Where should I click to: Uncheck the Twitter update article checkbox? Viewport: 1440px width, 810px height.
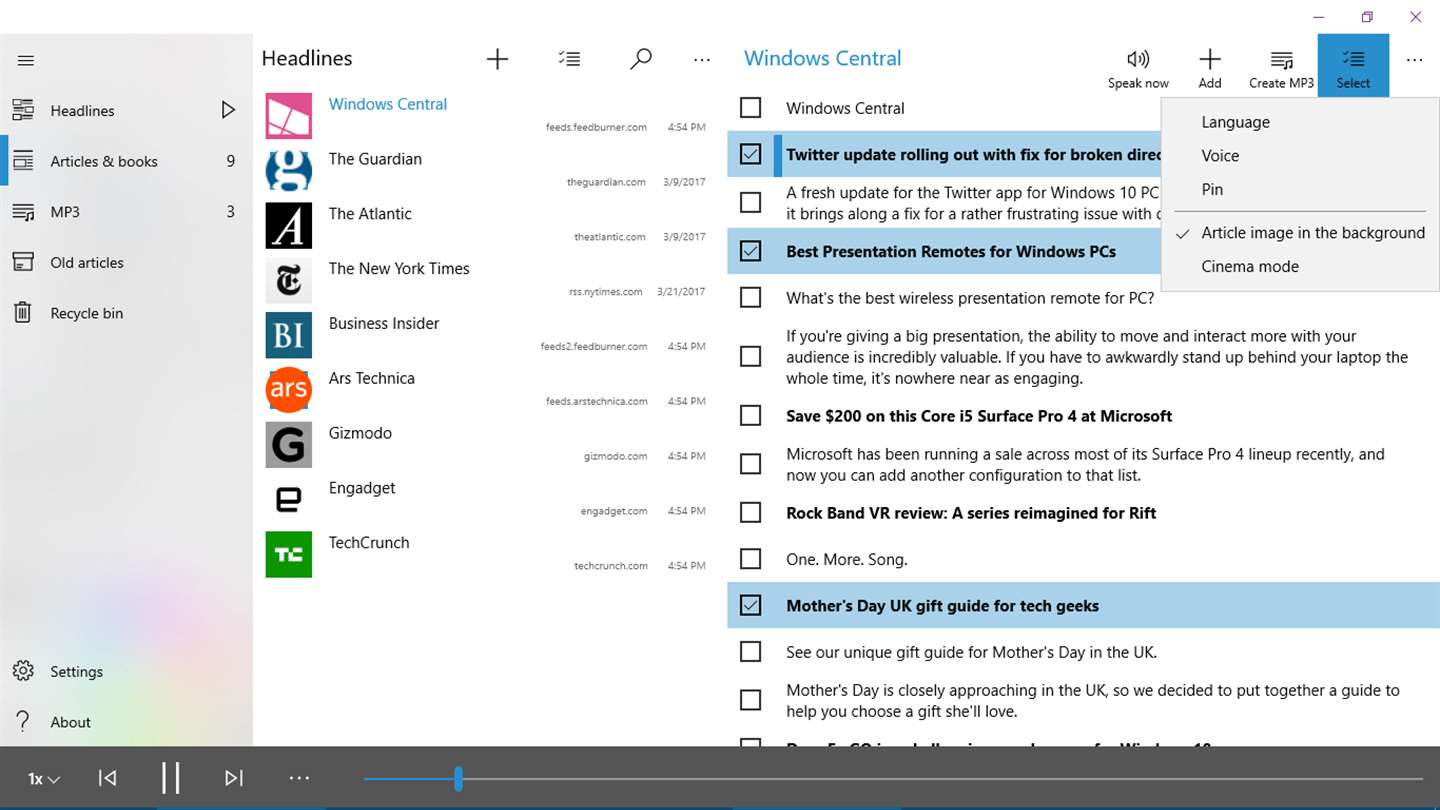(x=750, y=154)
